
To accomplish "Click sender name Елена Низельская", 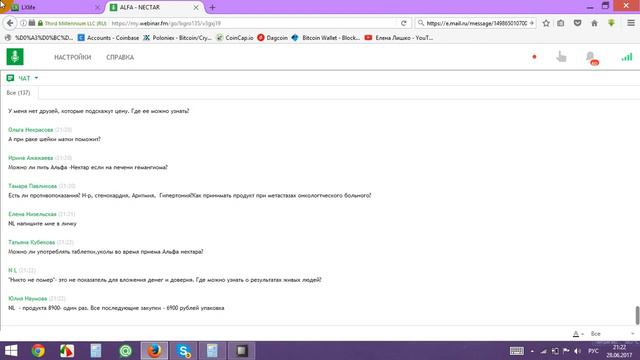I will coord(32,214).
